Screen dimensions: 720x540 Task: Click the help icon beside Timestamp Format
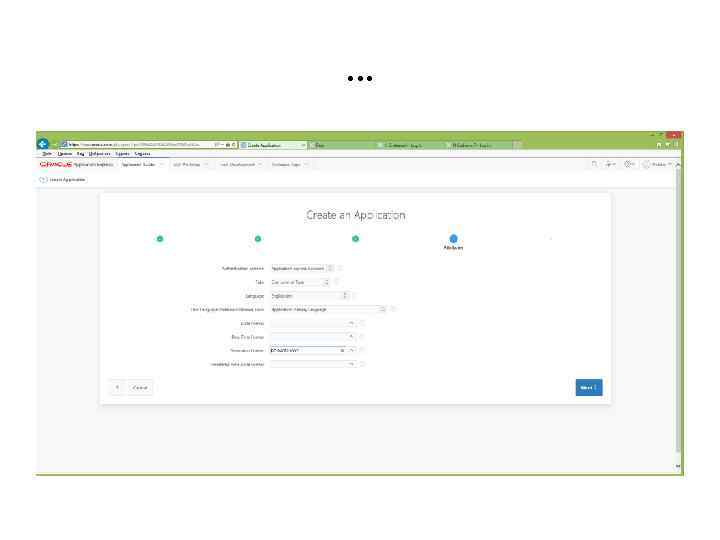tap(362, 350)
